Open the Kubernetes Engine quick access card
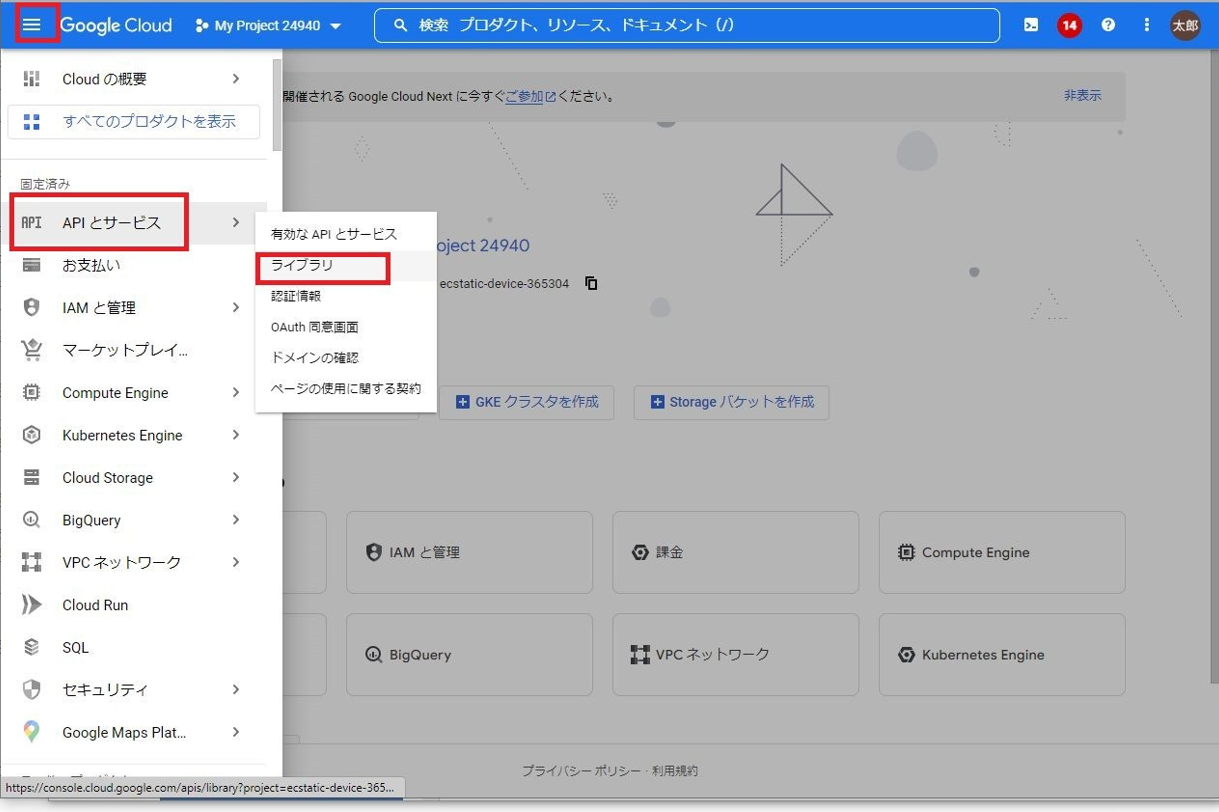 pyautogui.click(x=1002, y=655)
